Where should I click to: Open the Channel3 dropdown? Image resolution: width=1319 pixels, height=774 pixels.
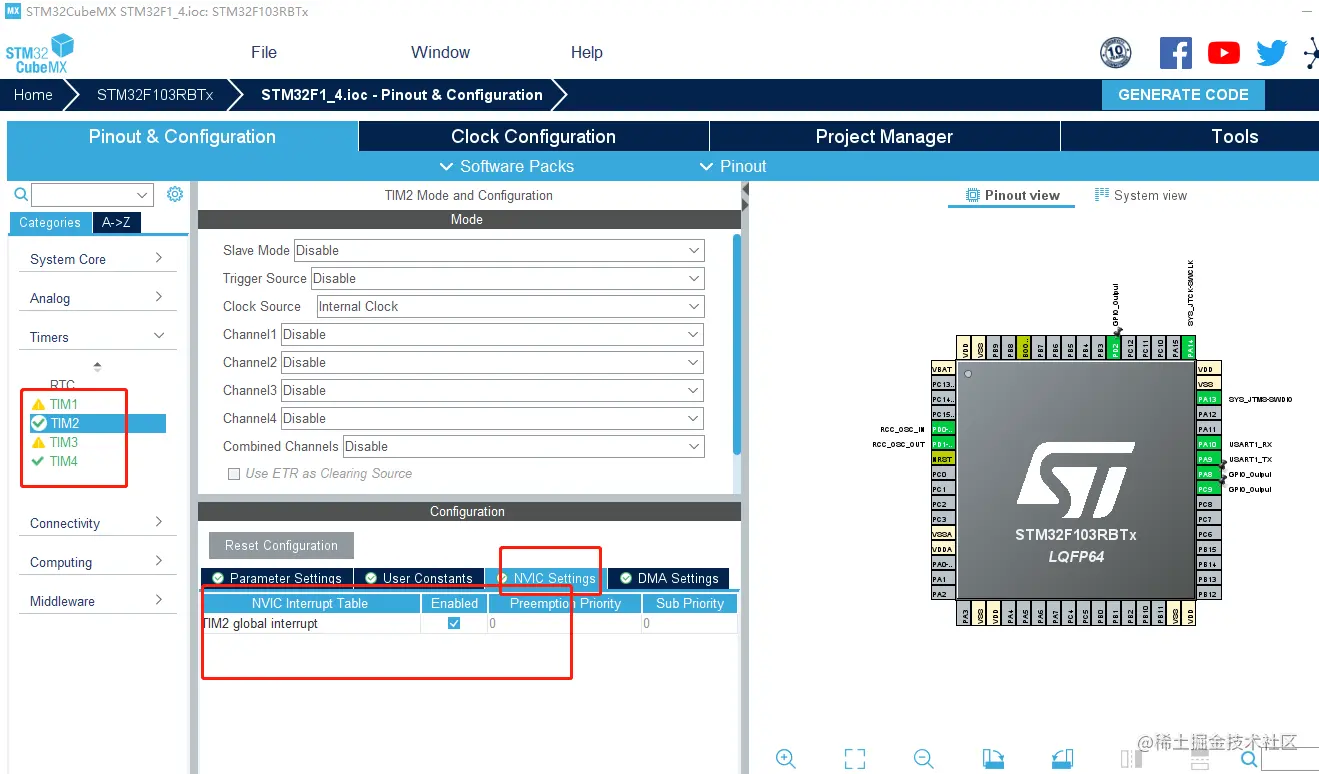(493, 390)
